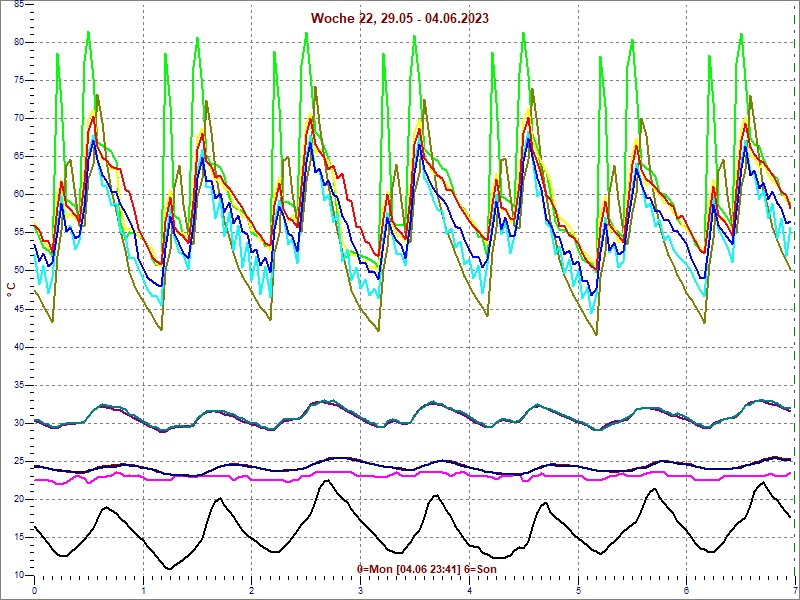Click the y-axis label 85

tap(18, 4)
